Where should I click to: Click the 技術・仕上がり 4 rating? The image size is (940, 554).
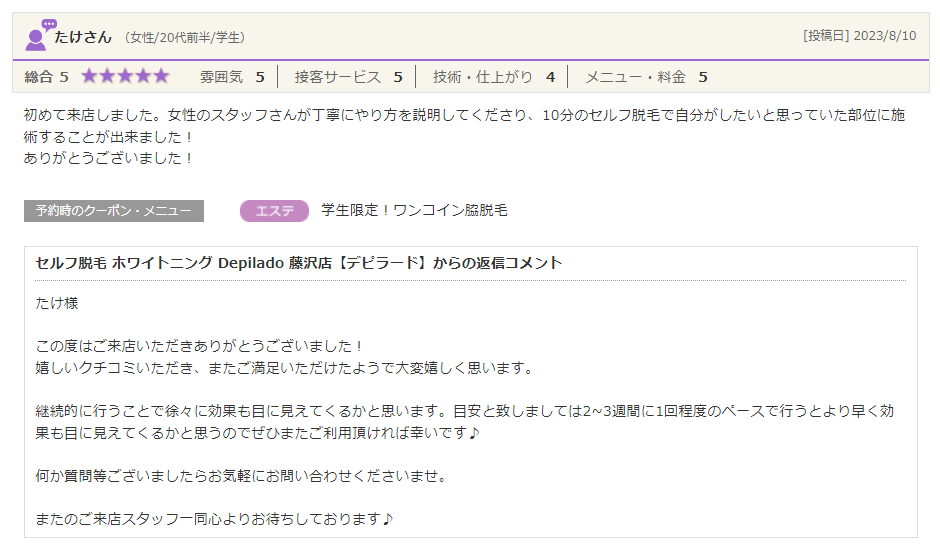coord(493,77)
